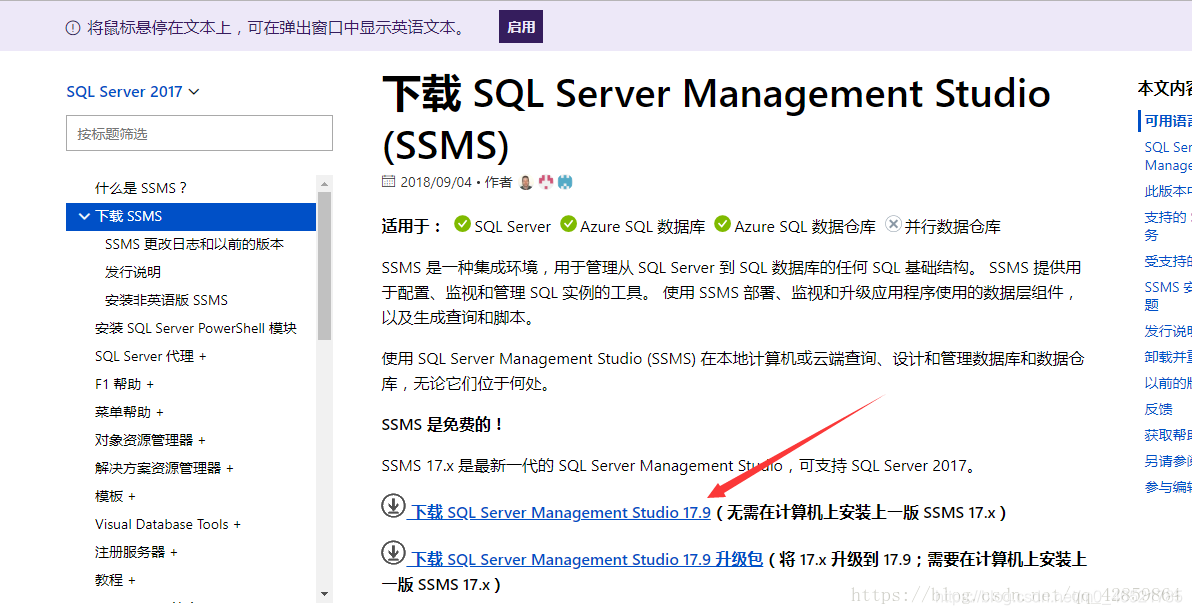Click the calendar icon beside 2018/09/04
Screen dimensions: 1192x615
click(x=388, y=182)
